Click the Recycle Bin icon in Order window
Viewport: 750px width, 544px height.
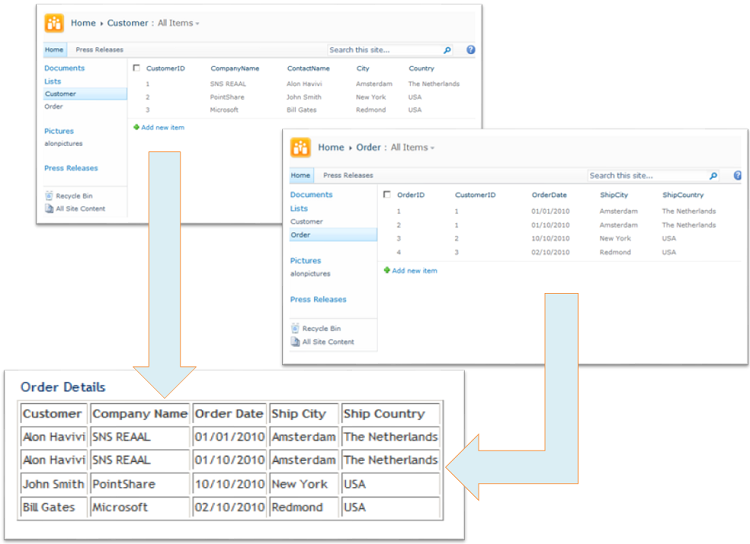coord(295,328)
